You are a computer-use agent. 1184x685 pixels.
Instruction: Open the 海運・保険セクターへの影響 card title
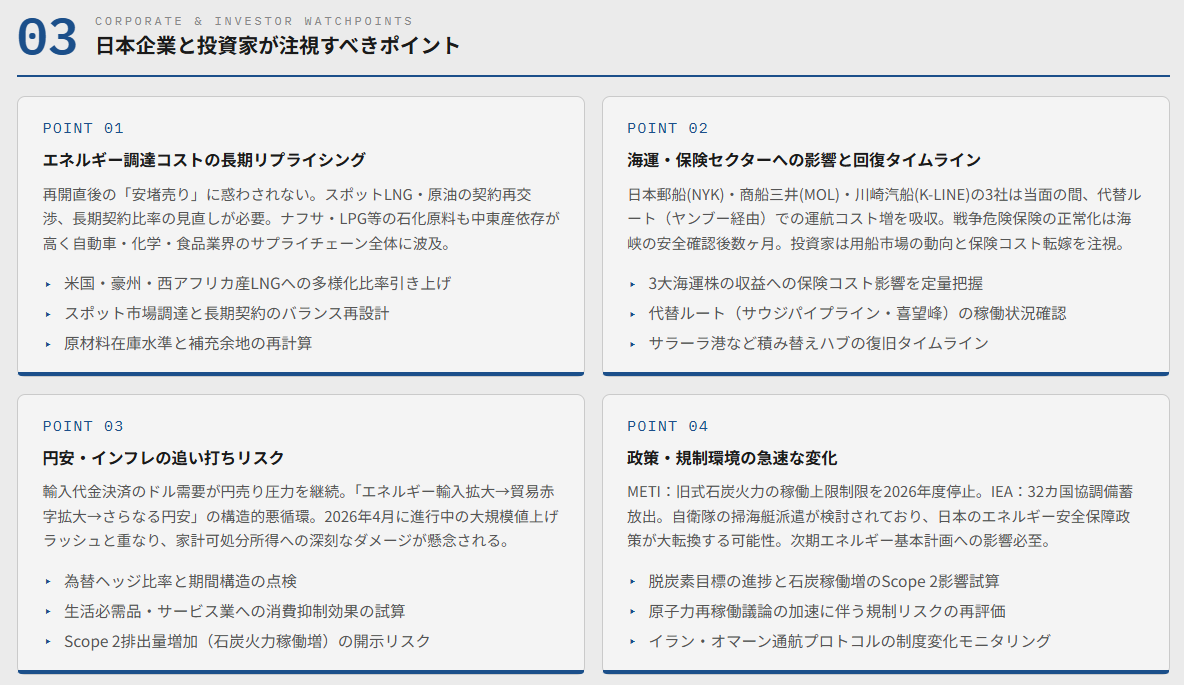803,160
